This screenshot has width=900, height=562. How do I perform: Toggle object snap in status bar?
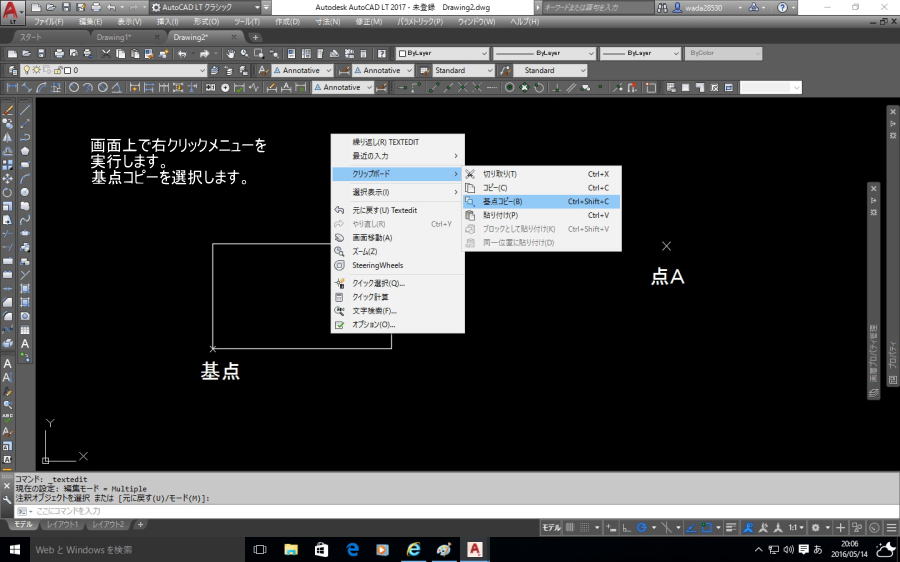coord(707,528)
